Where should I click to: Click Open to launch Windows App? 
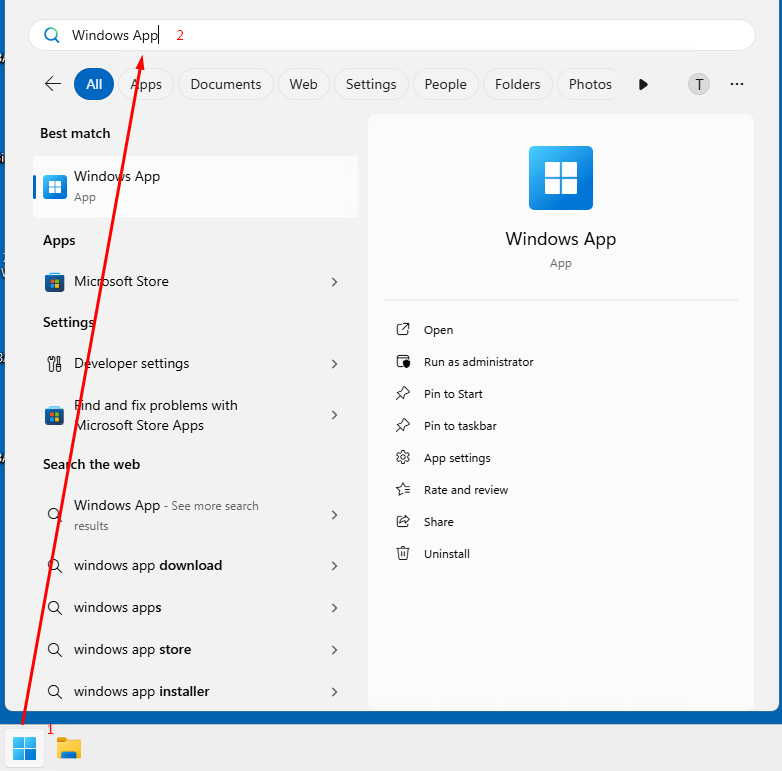438,330
